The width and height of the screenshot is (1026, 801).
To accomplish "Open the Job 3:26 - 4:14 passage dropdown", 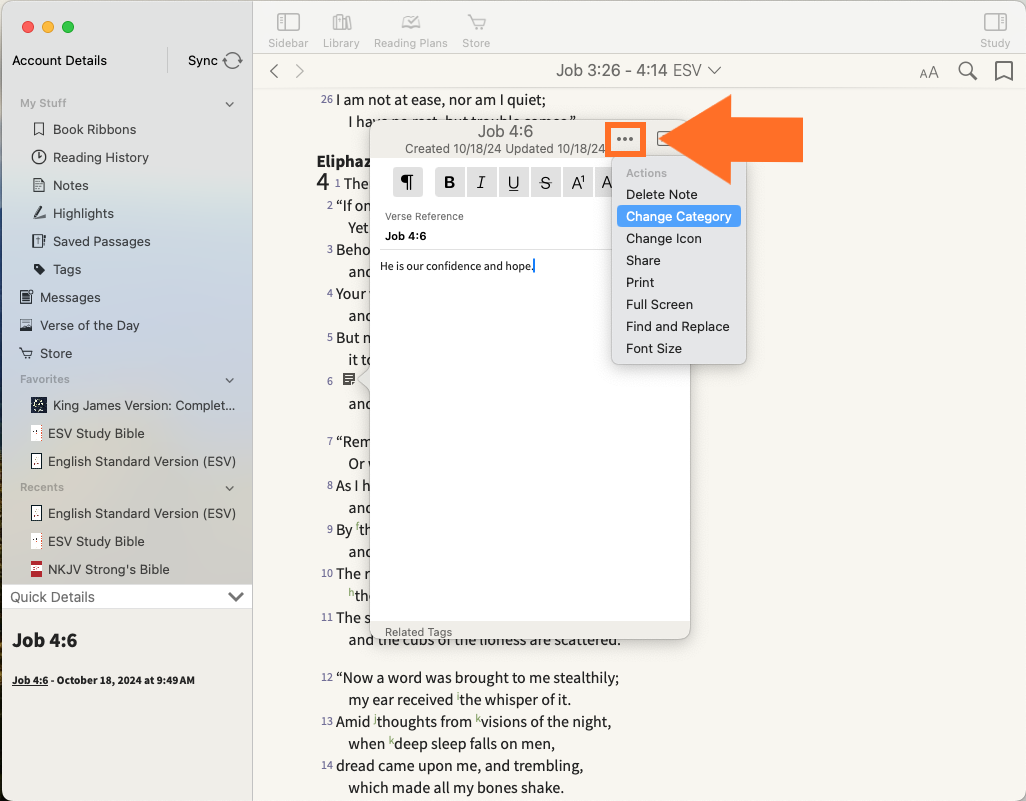I will tap(639, 70).
